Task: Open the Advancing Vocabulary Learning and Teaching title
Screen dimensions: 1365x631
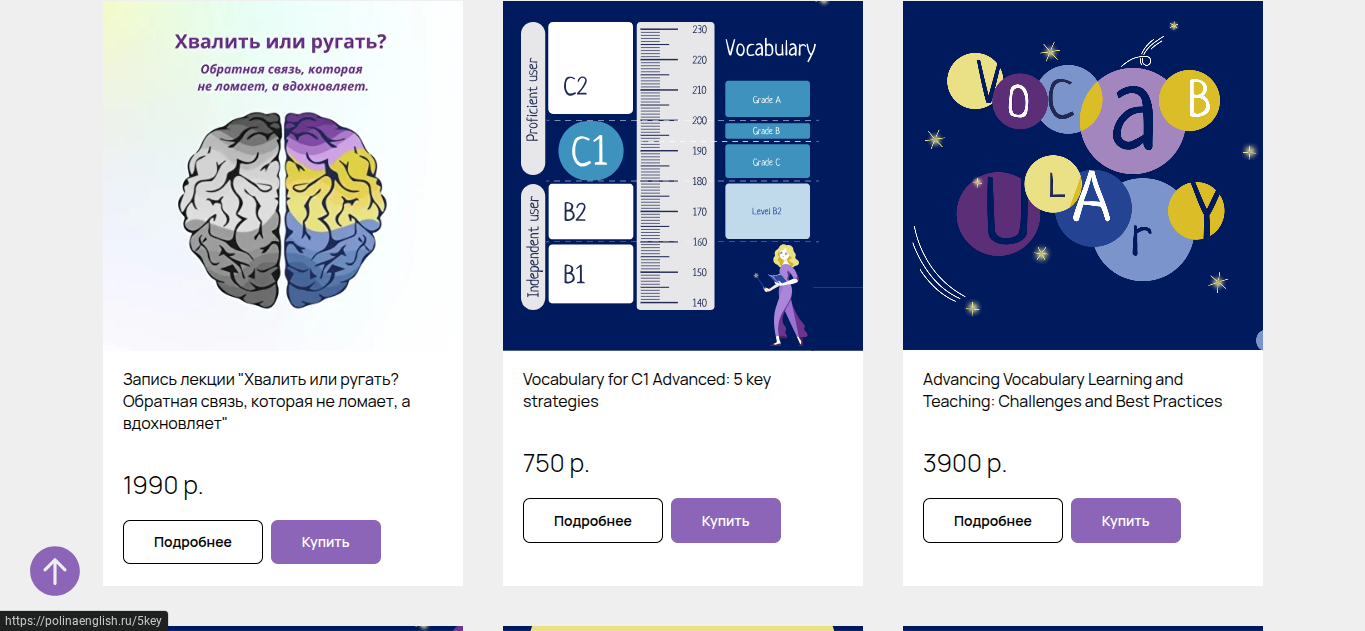Action: [x=1072, y=390]
